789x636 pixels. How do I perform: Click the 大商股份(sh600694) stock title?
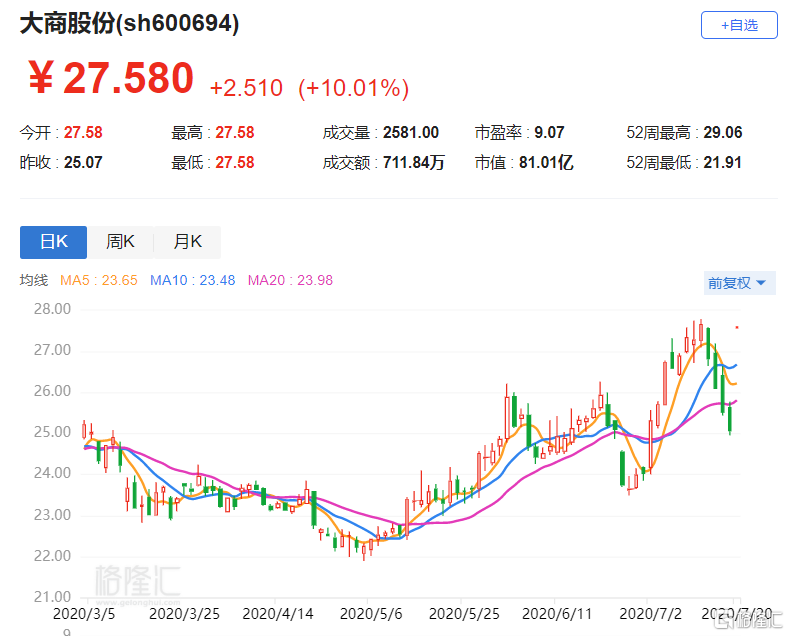129,23
